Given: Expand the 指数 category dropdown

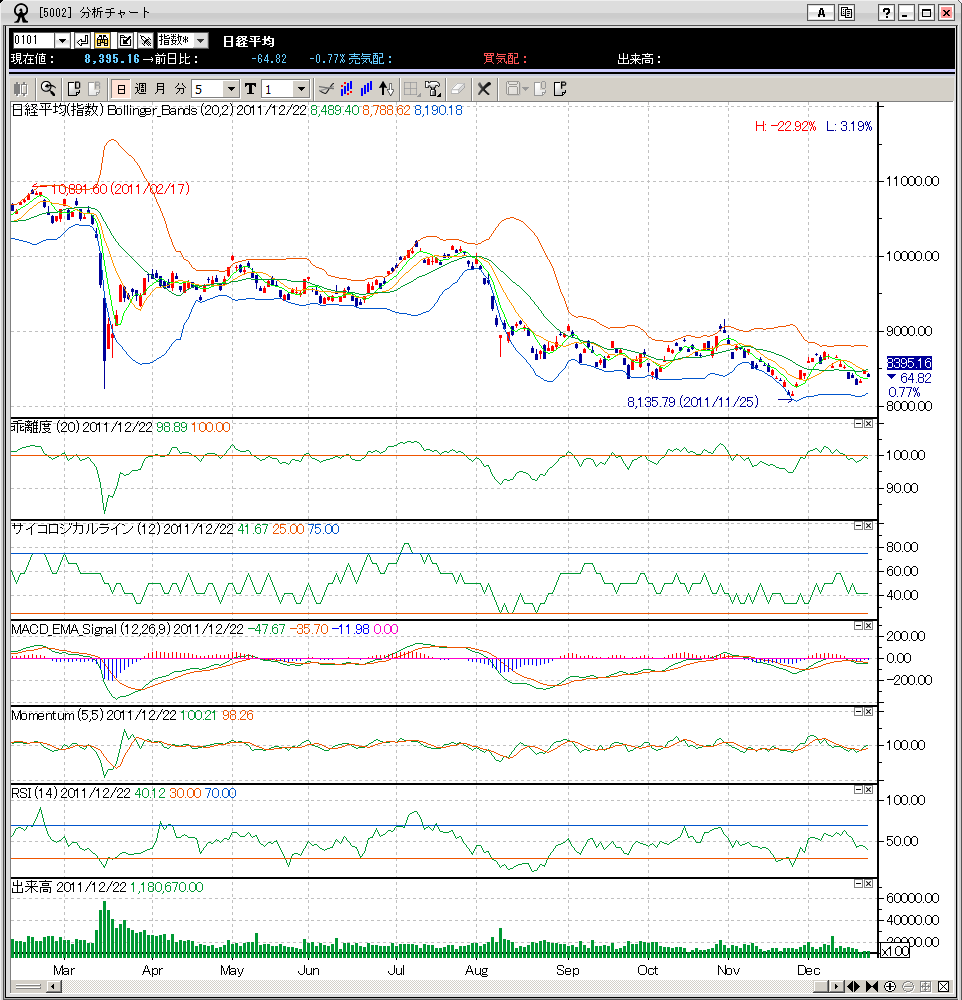Looking at the screenshot, I should [x=200, y=40].
